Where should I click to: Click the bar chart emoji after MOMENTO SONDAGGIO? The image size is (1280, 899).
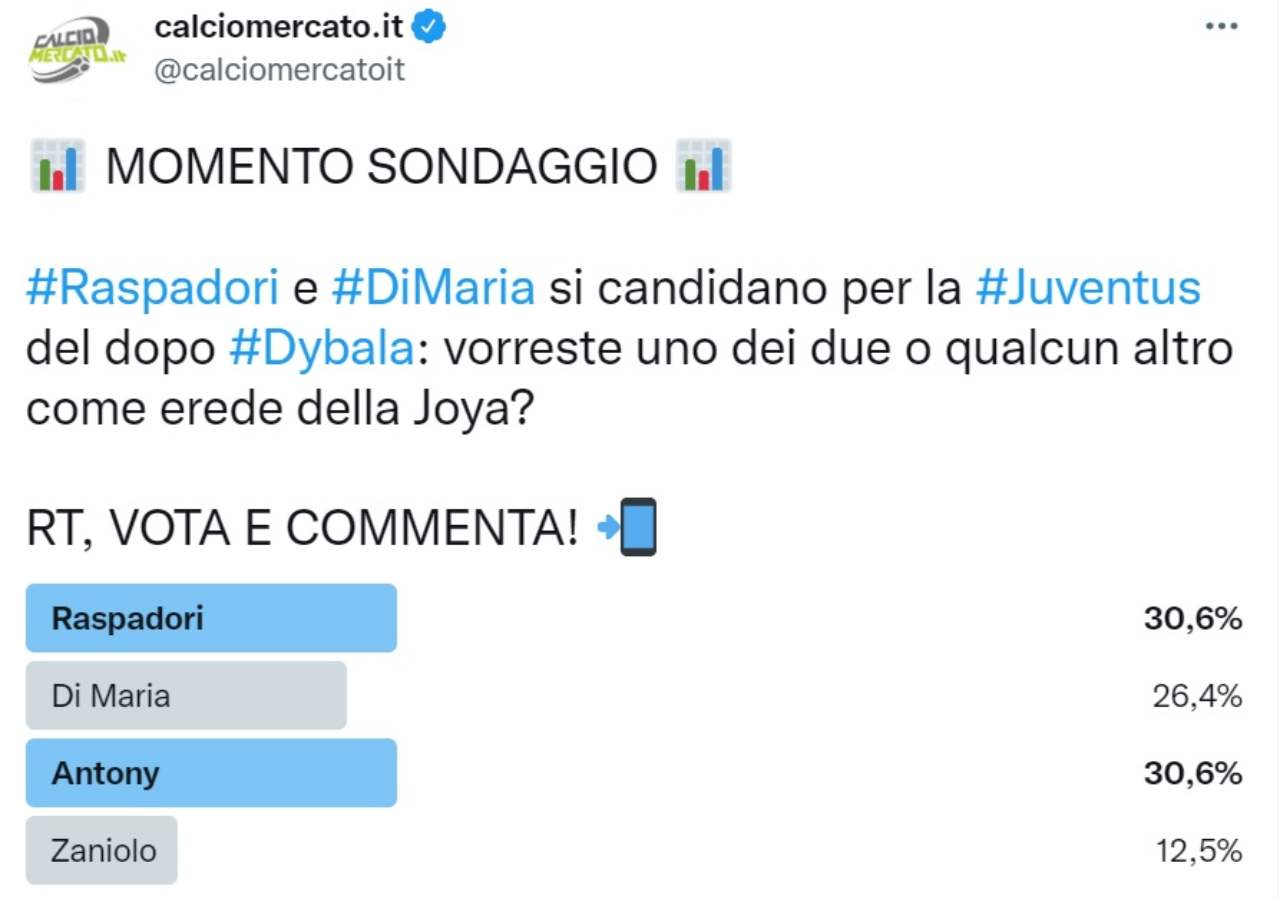click(x=704, y=166)
